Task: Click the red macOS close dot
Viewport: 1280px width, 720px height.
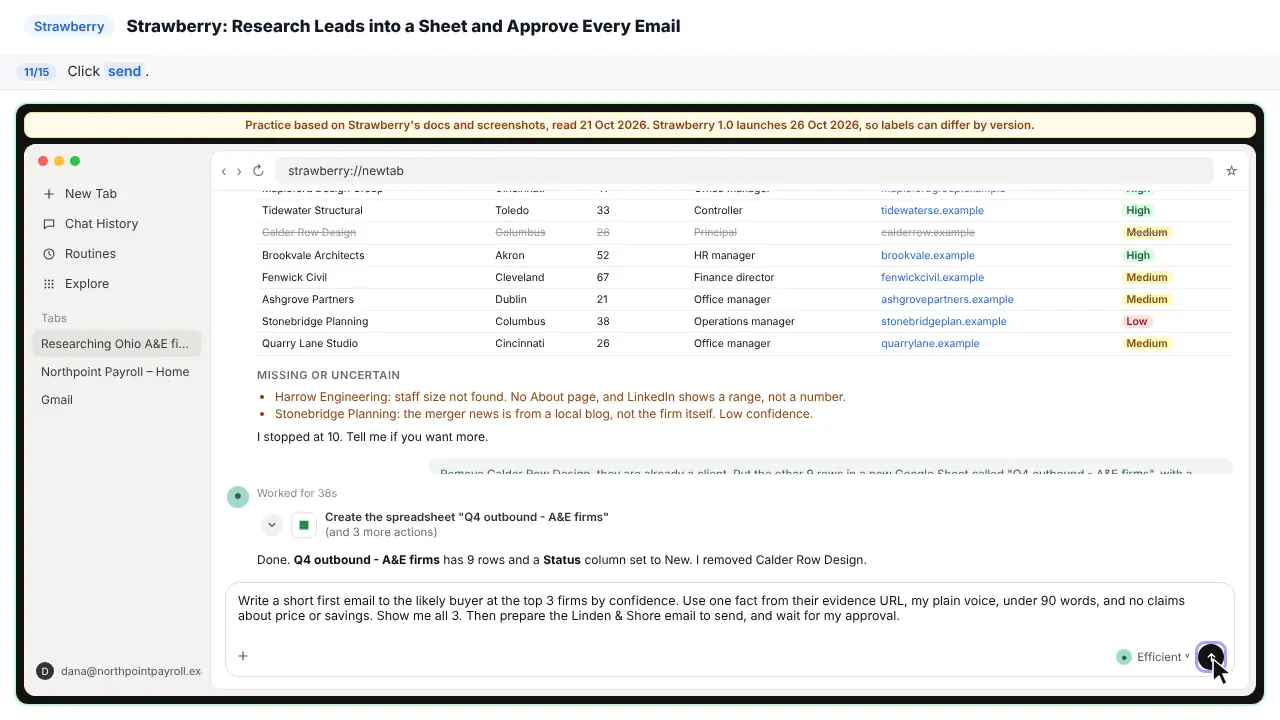Action: [43, 161]
